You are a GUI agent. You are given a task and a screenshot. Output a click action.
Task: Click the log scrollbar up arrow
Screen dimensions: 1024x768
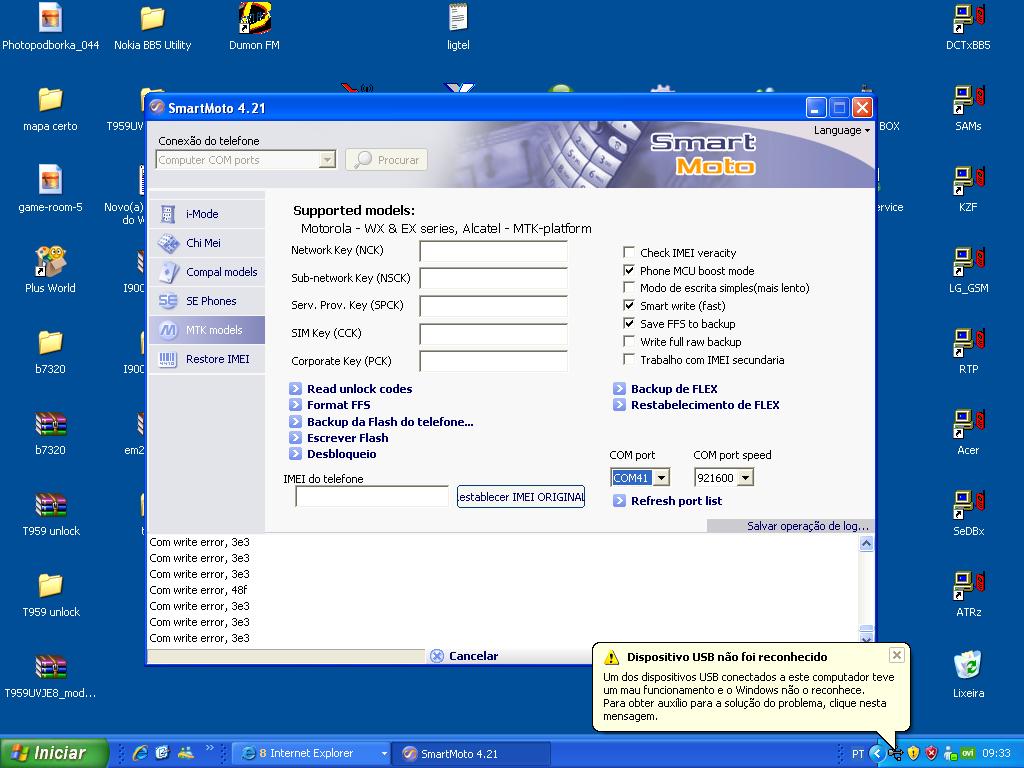click(x=866, y=543)
